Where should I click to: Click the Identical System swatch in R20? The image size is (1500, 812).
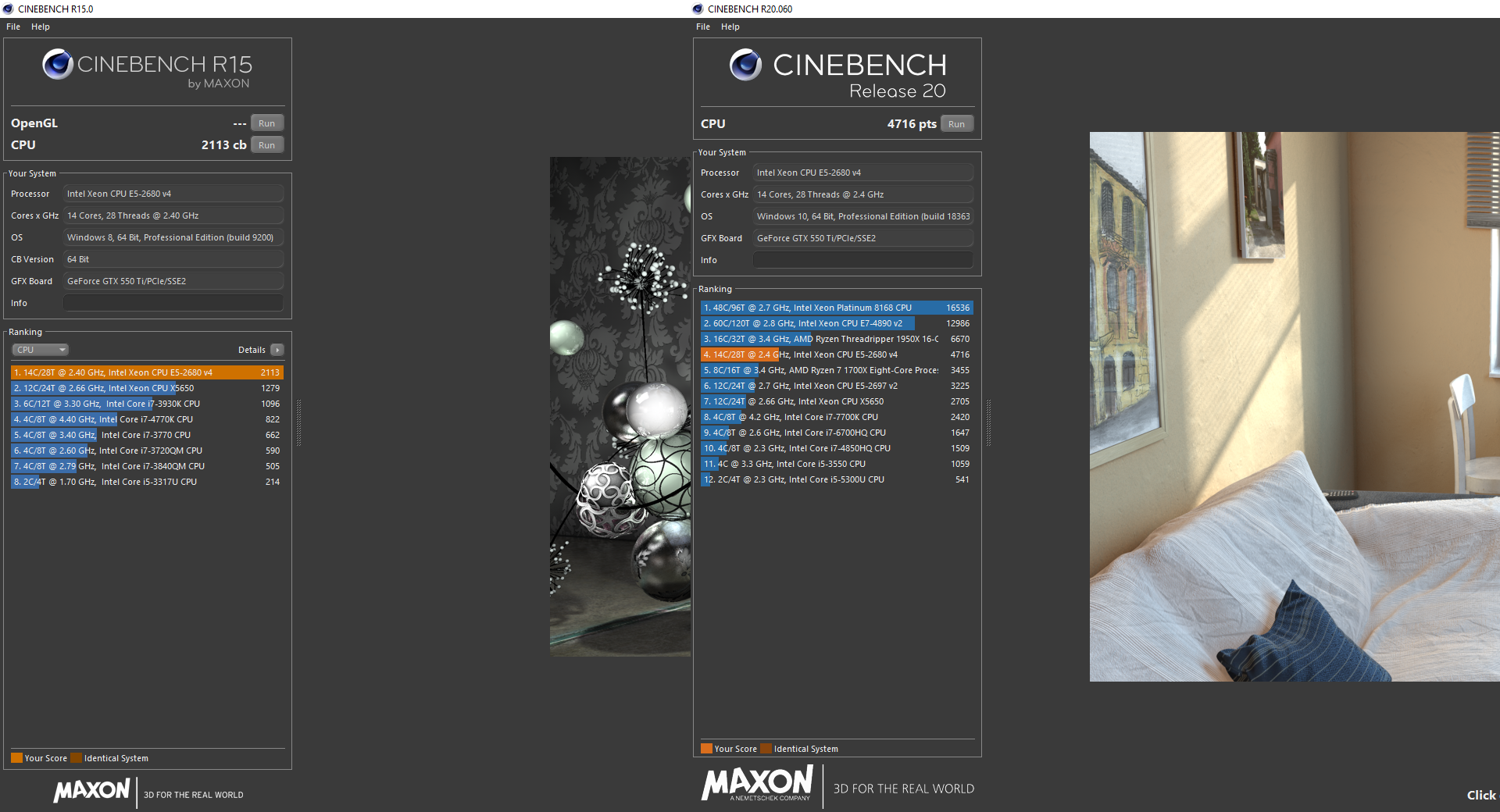766,749
